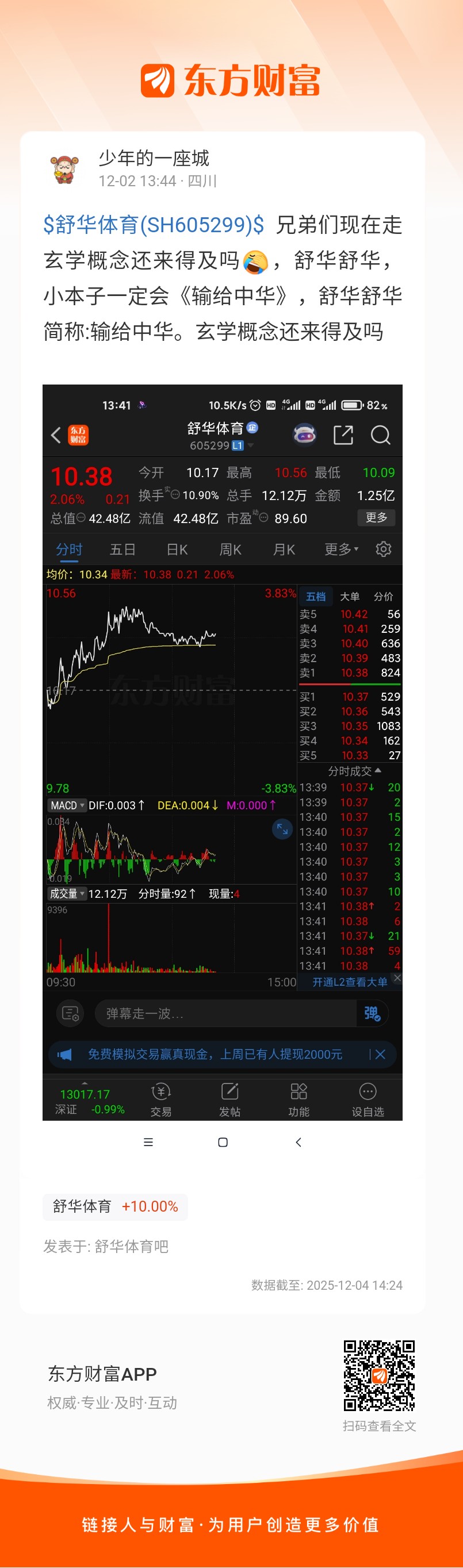This screenshot has width=463, height=1568.
Task: Tap the 买5 10.33 27 row
Action: [350, 755]
